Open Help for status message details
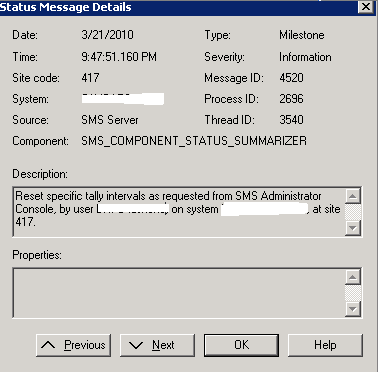 pyautogui.click(x=325, y=345)
